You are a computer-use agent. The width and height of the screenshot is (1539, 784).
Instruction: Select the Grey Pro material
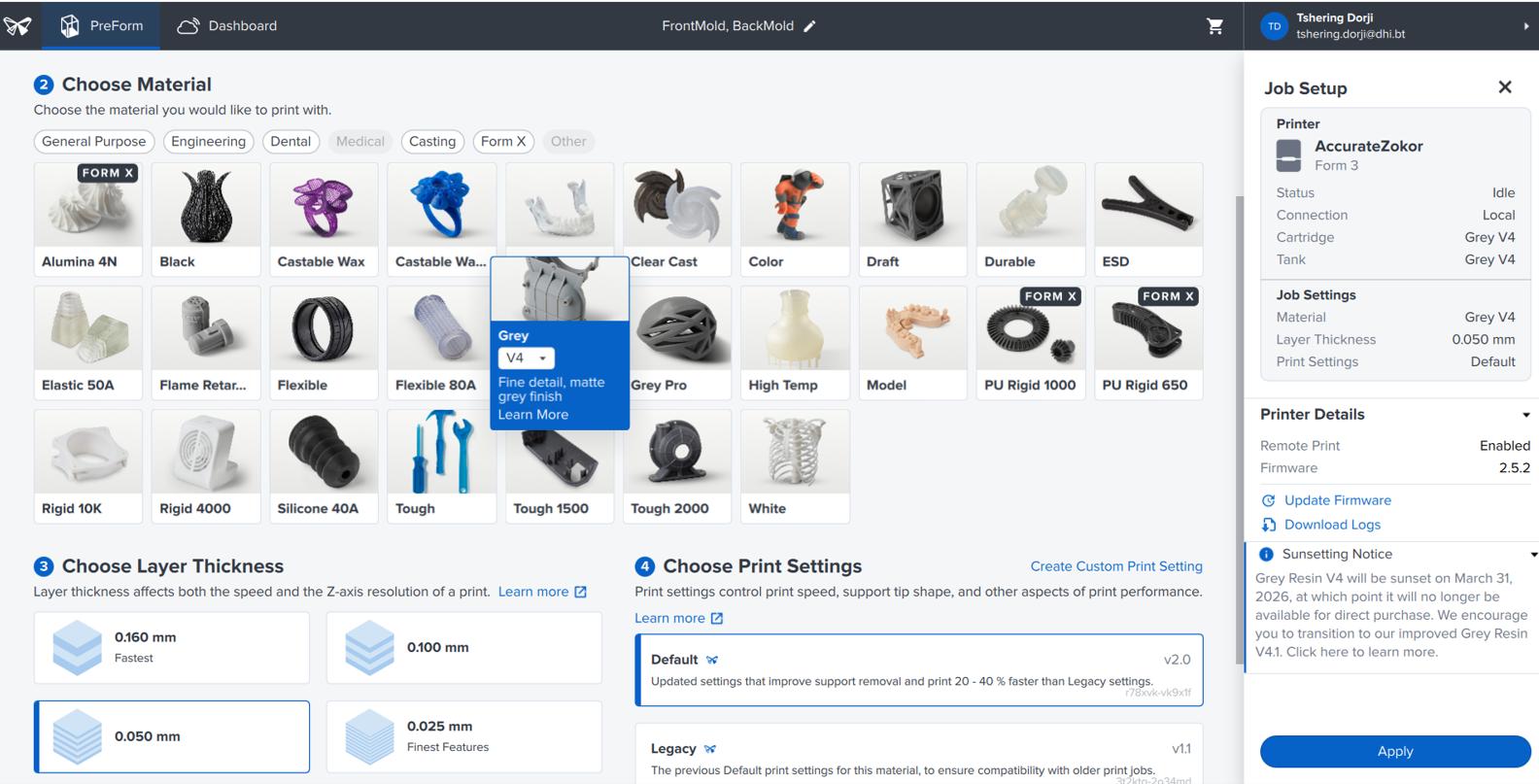[680, 343]
